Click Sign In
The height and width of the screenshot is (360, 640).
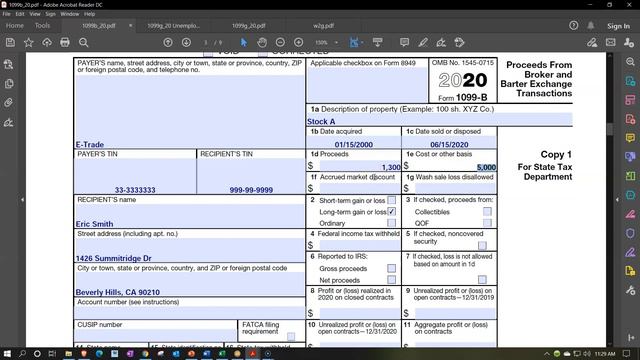click(x=618, y=26)
